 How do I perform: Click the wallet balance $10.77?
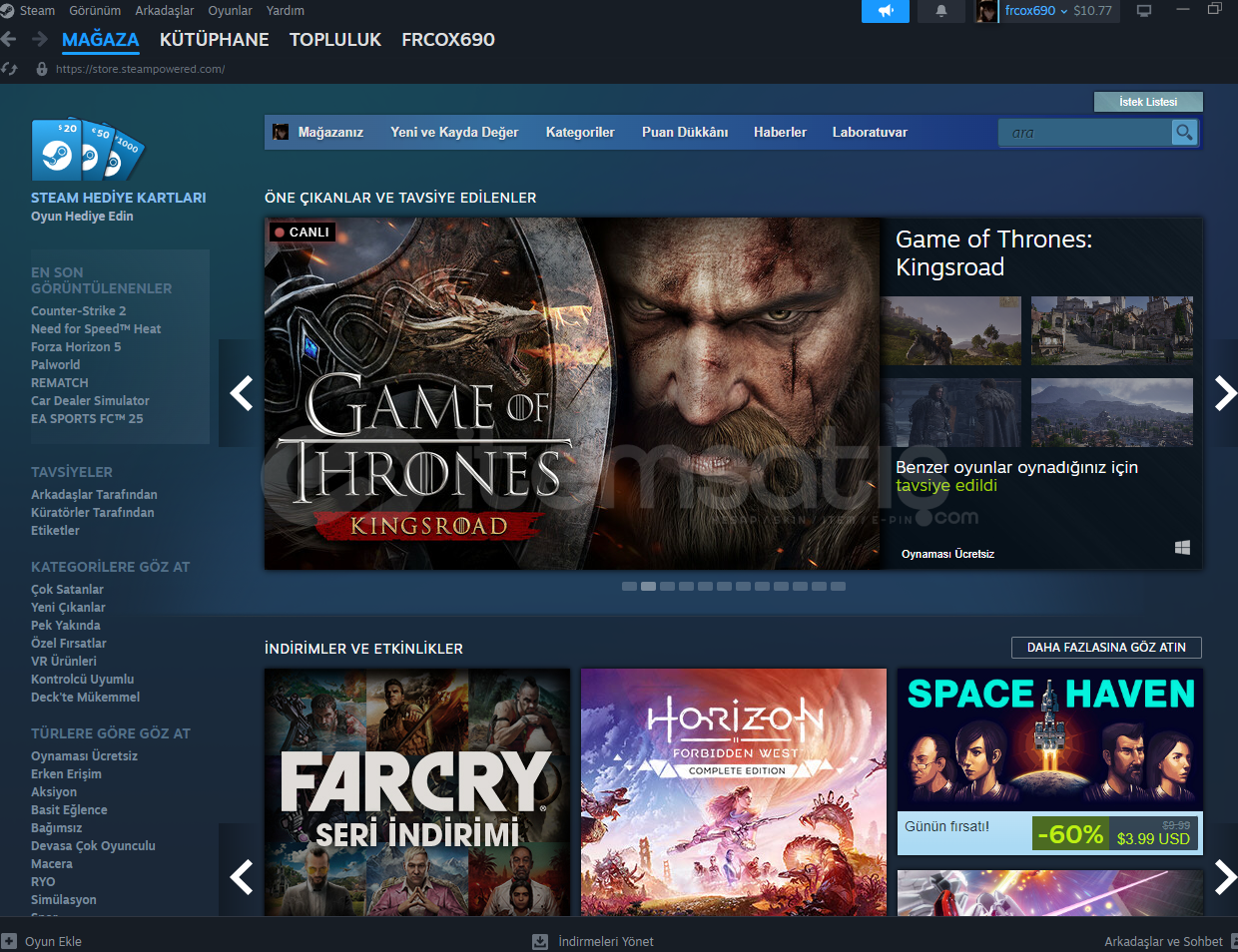1093,11
